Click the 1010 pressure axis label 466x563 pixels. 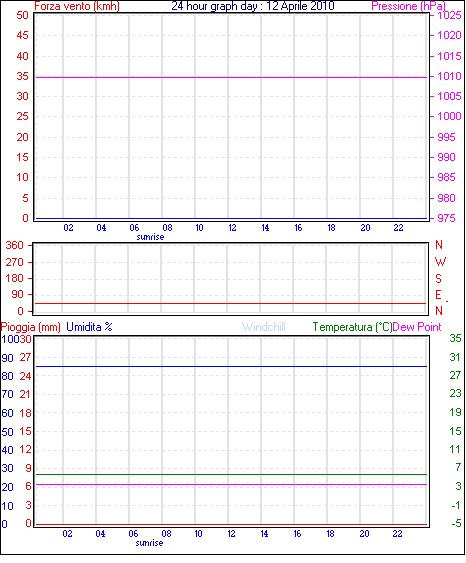tap(449, 76)
